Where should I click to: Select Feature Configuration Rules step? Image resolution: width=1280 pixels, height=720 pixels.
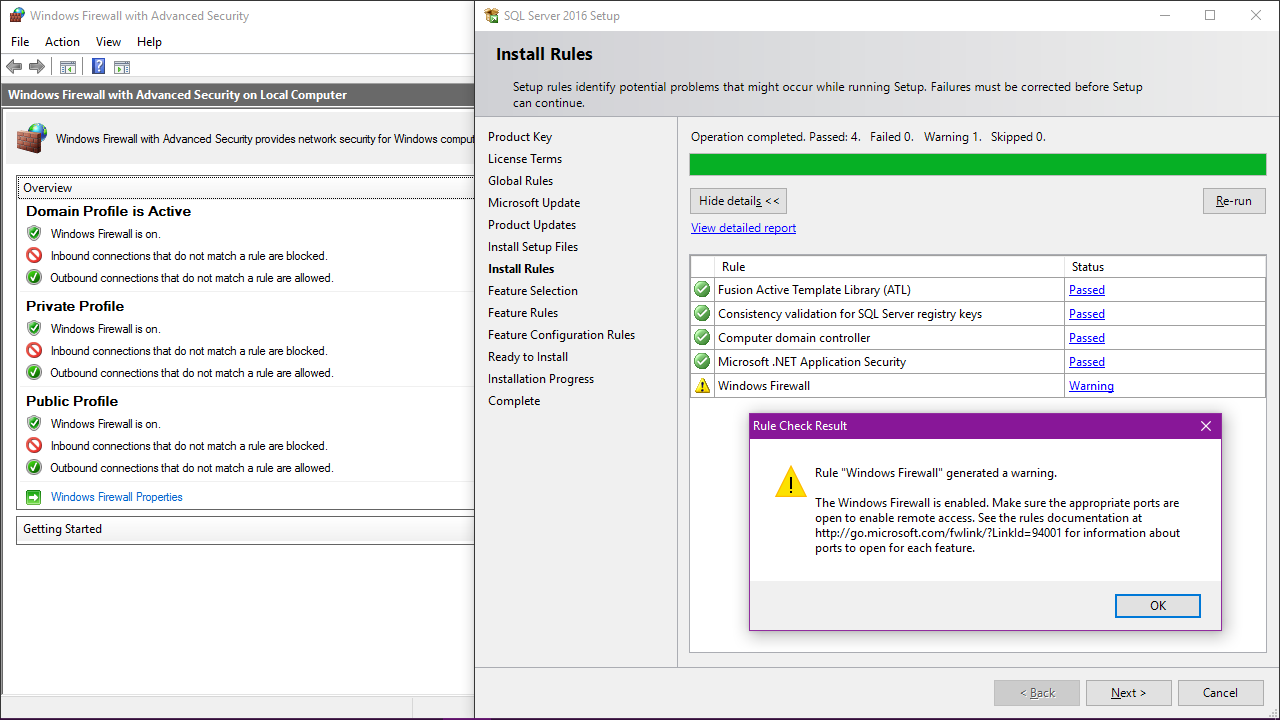point(561,335)
